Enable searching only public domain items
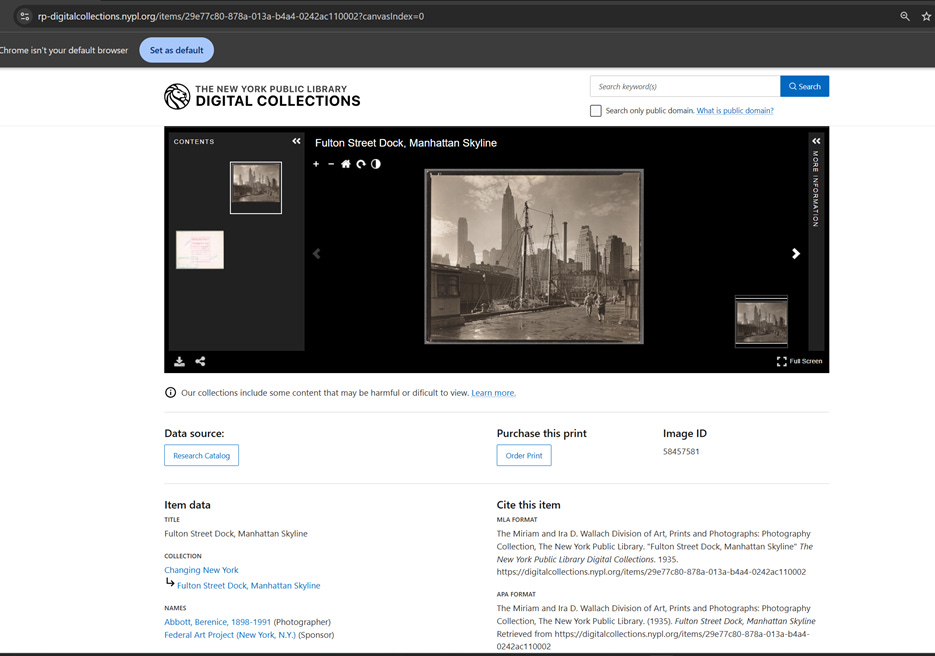The width and height of the screenshot is (935, 656). [x=595, y=110]
